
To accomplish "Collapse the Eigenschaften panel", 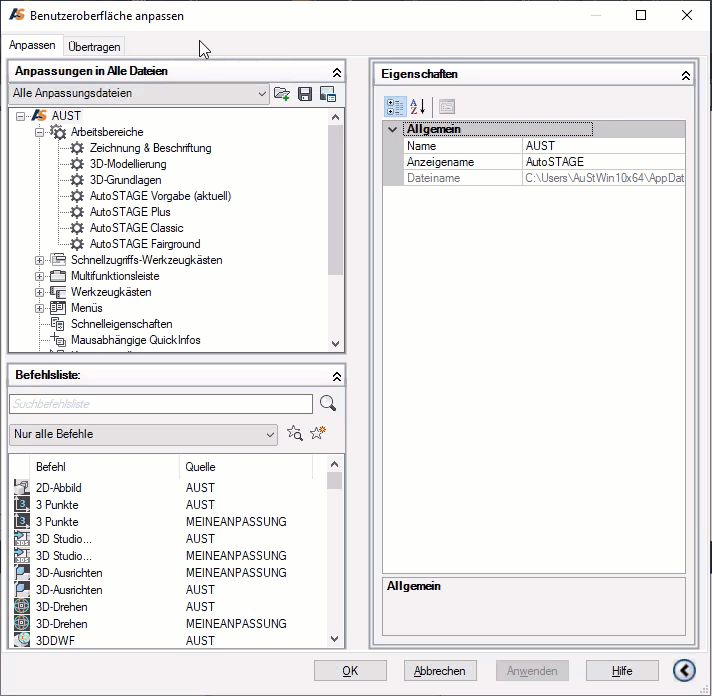I will click(686, 75).
